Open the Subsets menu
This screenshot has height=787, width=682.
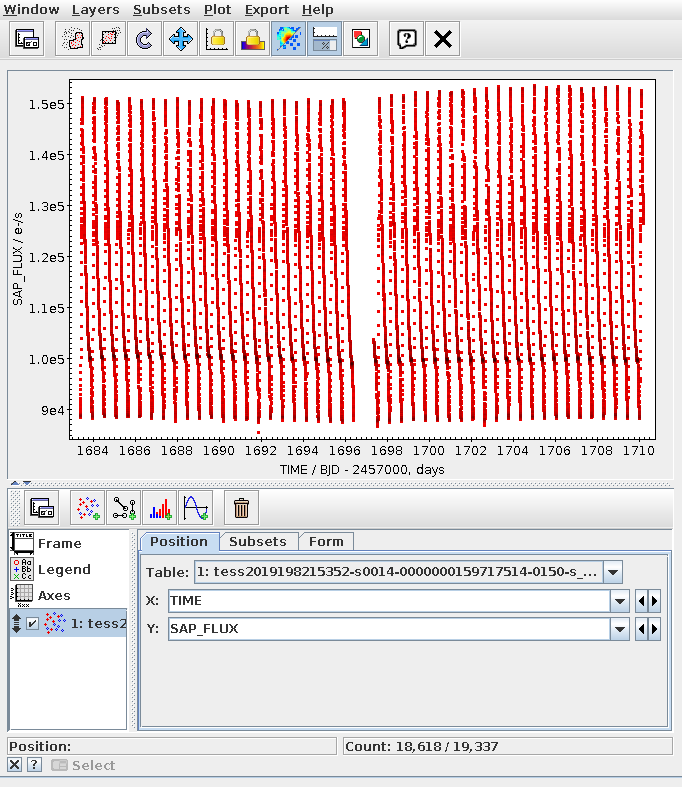[x=161, y=9]
